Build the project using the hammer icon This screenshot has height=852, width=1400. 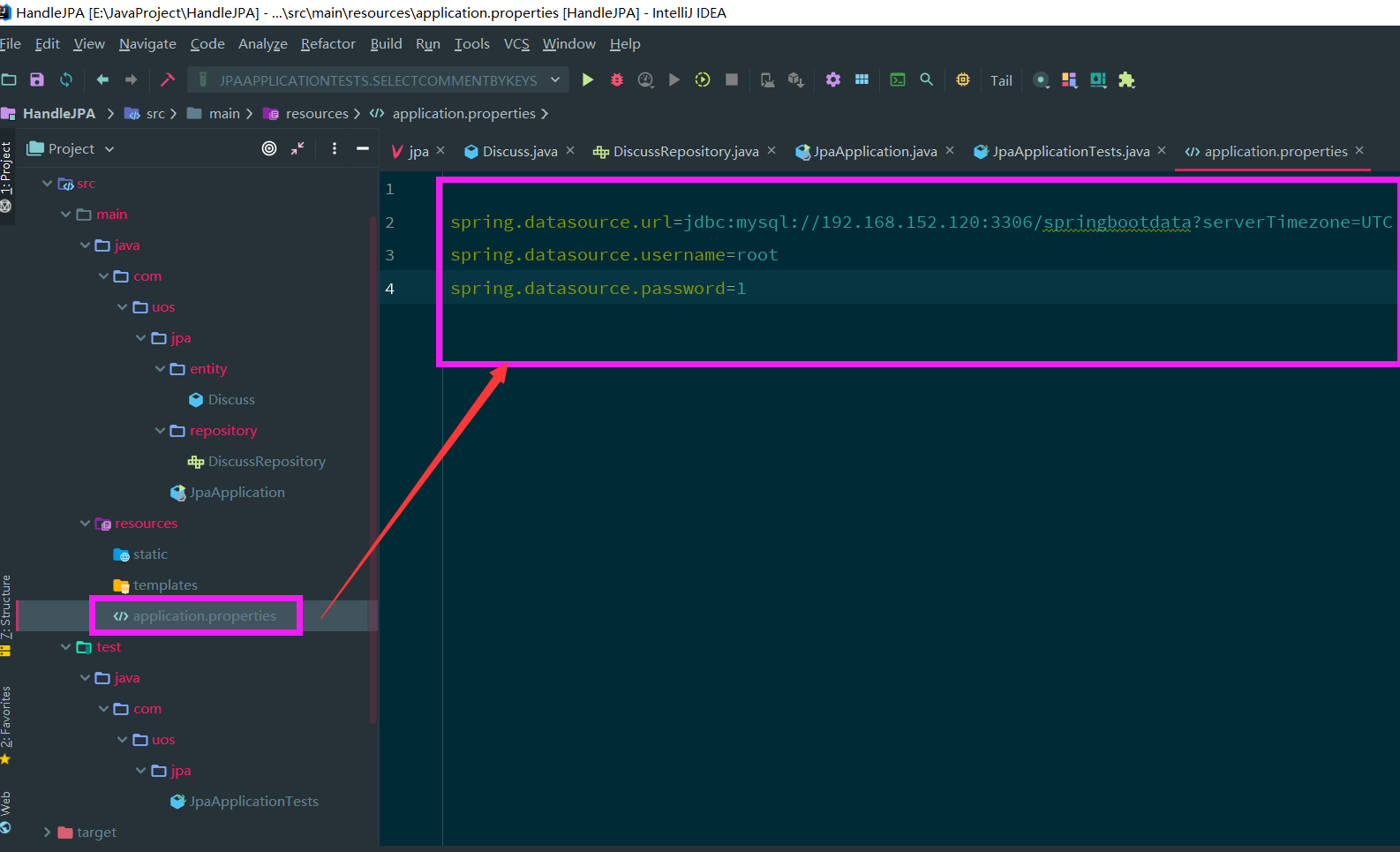167,80
